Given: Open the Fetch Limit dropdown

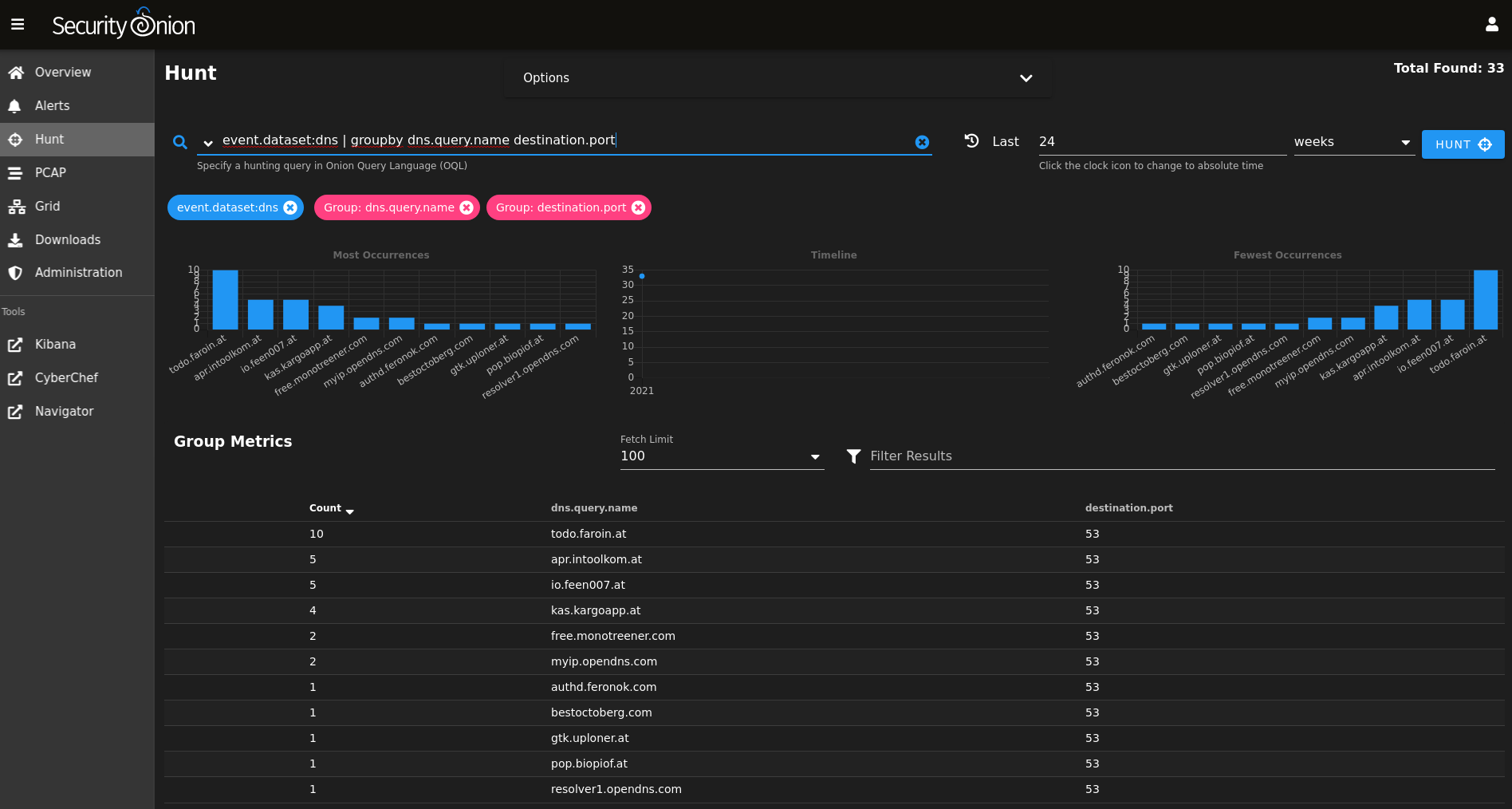Looking at the screenshot, I should (722, 456).
